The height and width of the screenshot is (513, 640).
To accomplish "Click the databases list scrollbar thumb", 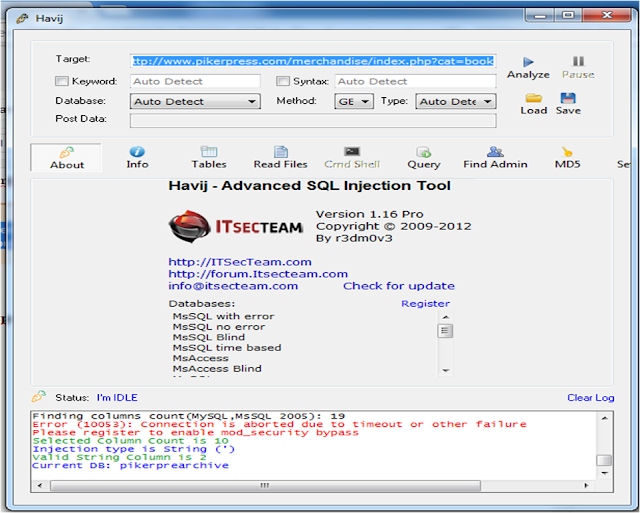I will click(445, 331).
